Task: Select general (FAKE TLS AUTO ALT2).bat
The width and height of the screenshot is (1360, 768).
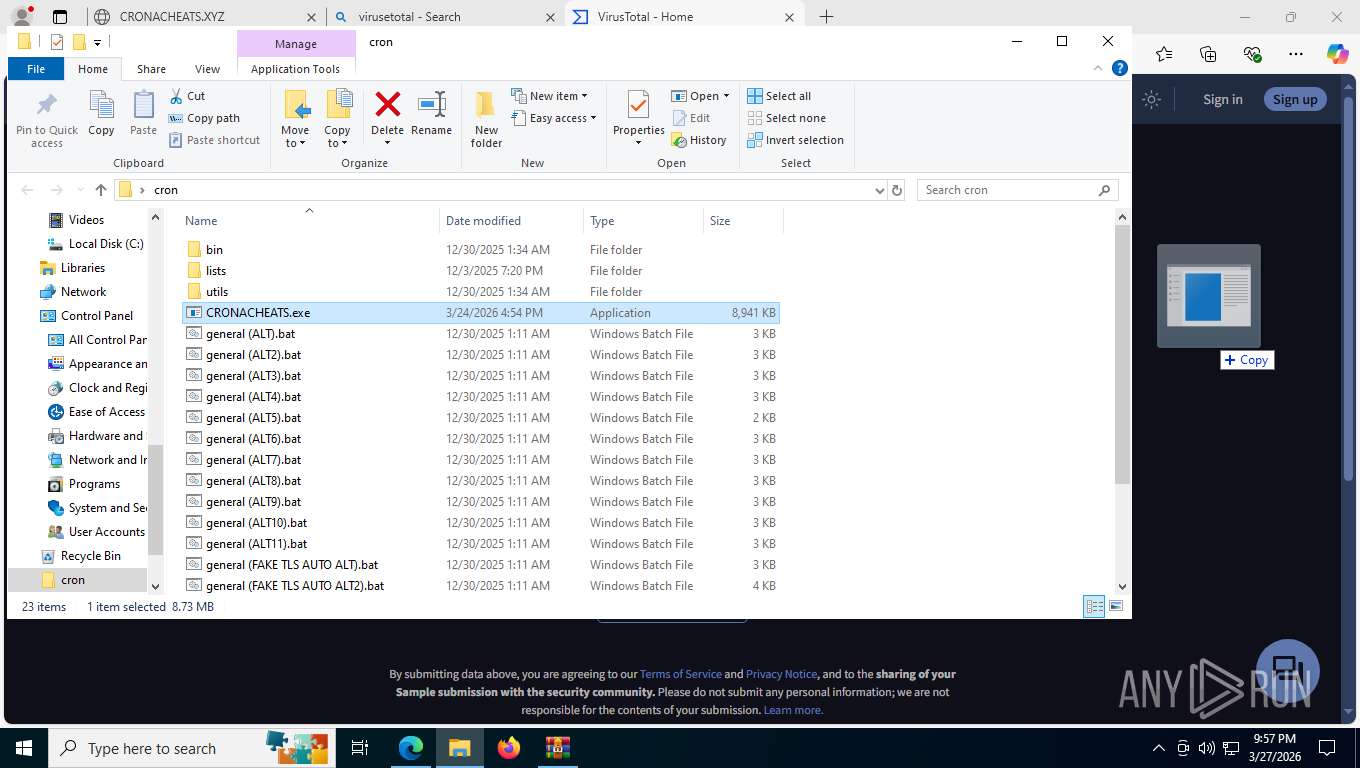Action: click(x=482, y=586)
